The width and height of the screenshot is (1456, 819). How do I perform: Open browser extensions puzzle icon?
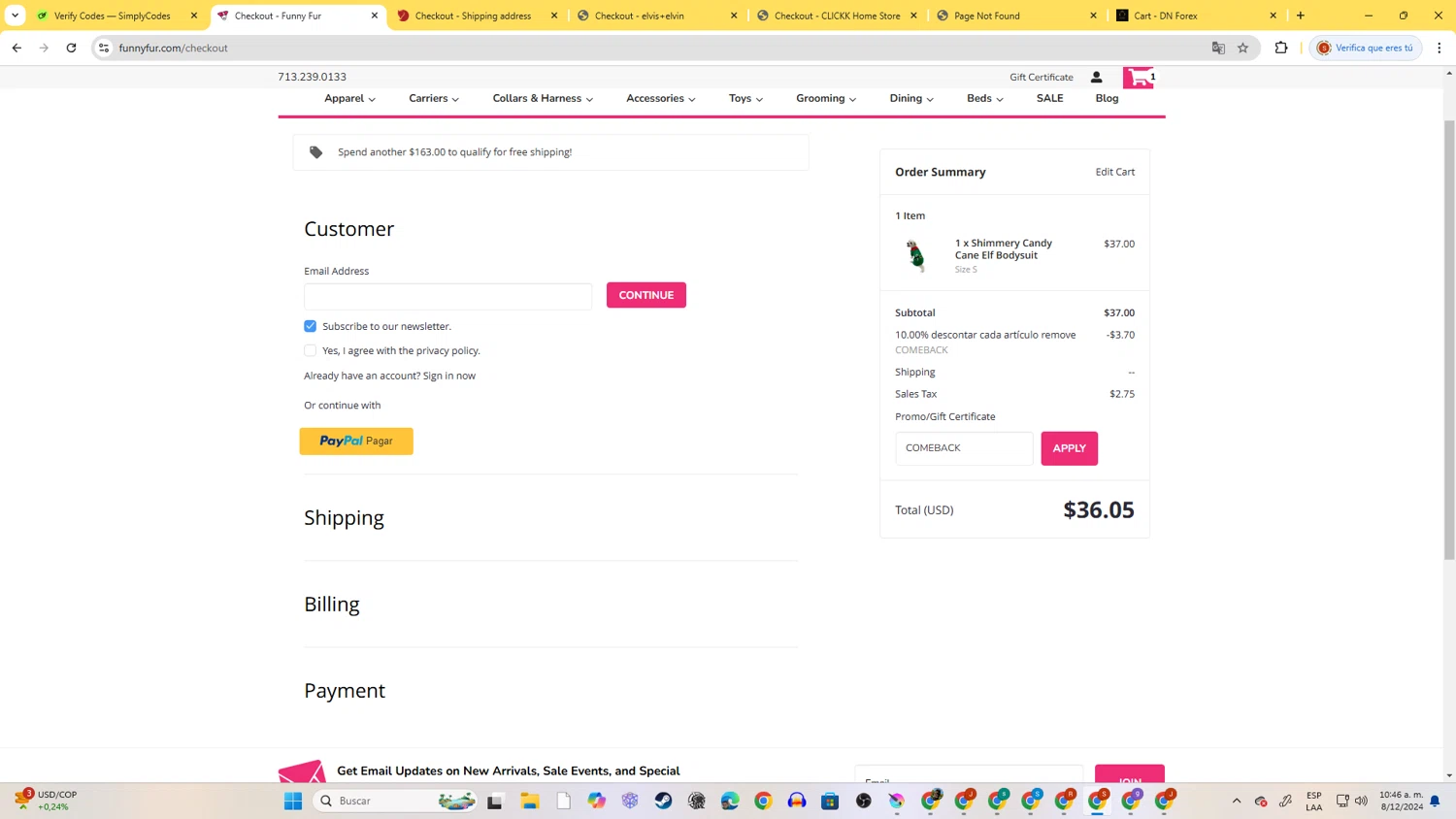[x=1281, y=48]
